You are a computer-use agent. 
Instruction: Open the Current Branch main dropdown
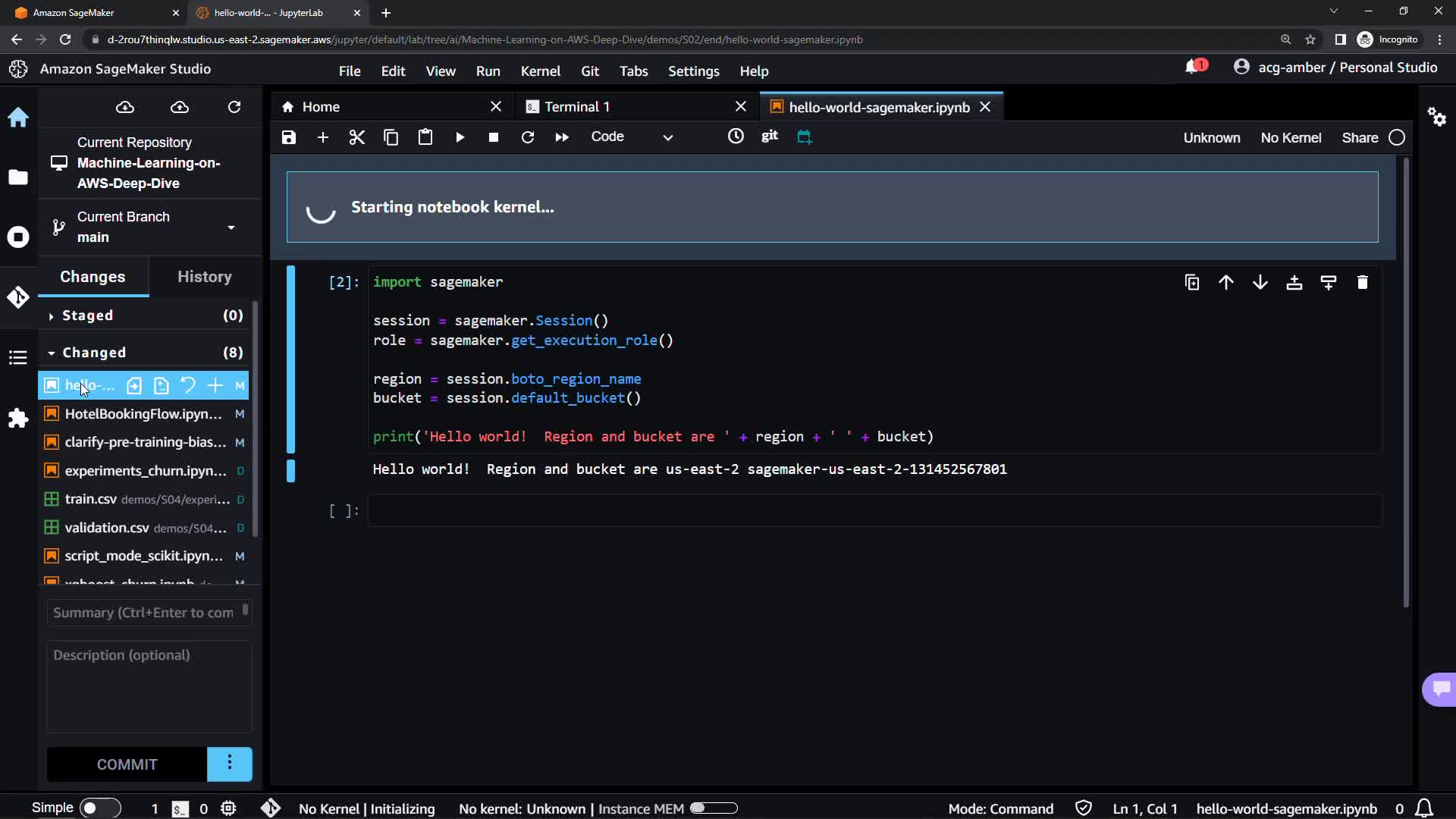(x=231, y=227)
